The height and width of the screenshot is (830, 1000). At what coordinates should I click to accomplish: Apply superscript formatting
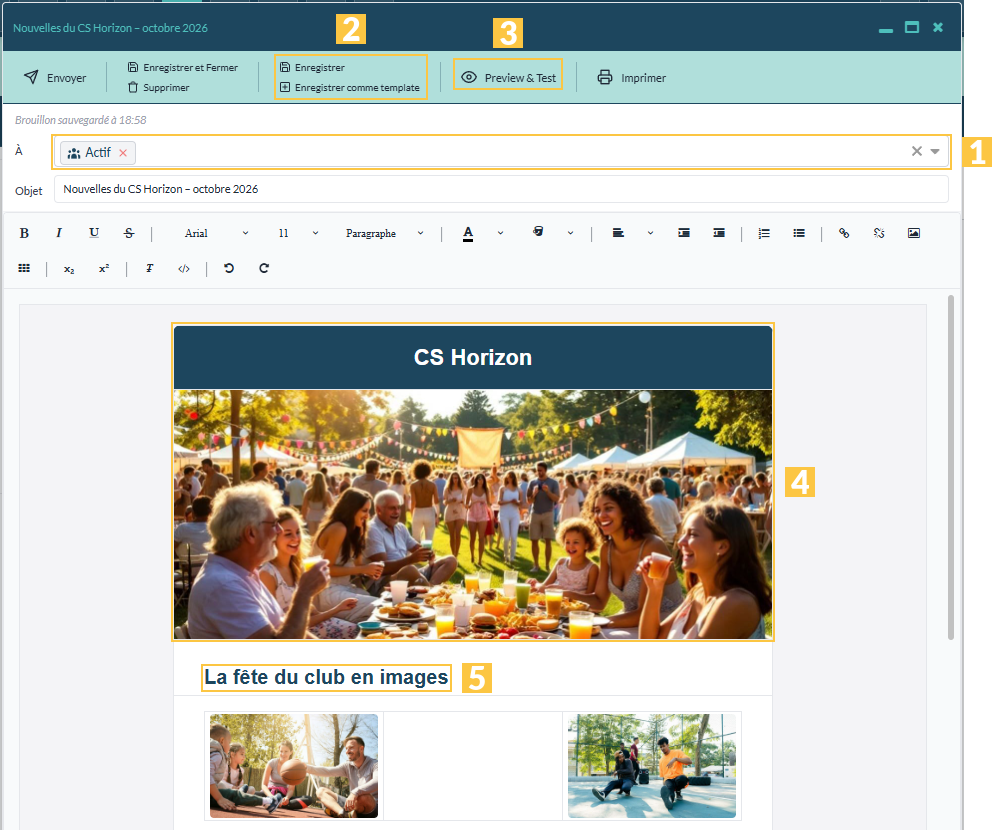point(104,268)
